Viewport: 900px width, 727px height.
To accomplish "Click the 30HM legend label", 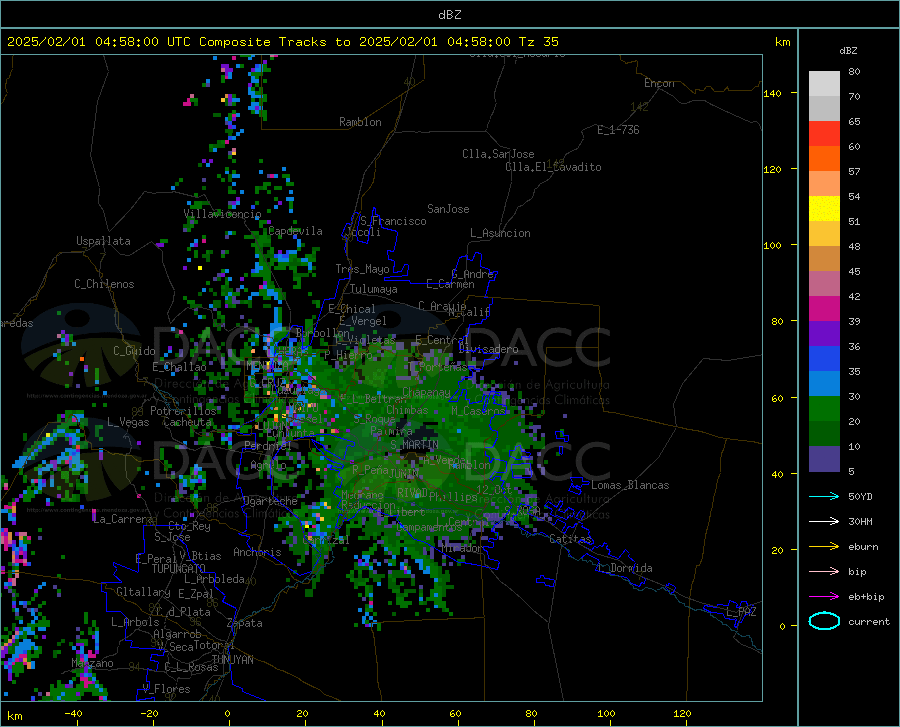I will coord(860,522).
